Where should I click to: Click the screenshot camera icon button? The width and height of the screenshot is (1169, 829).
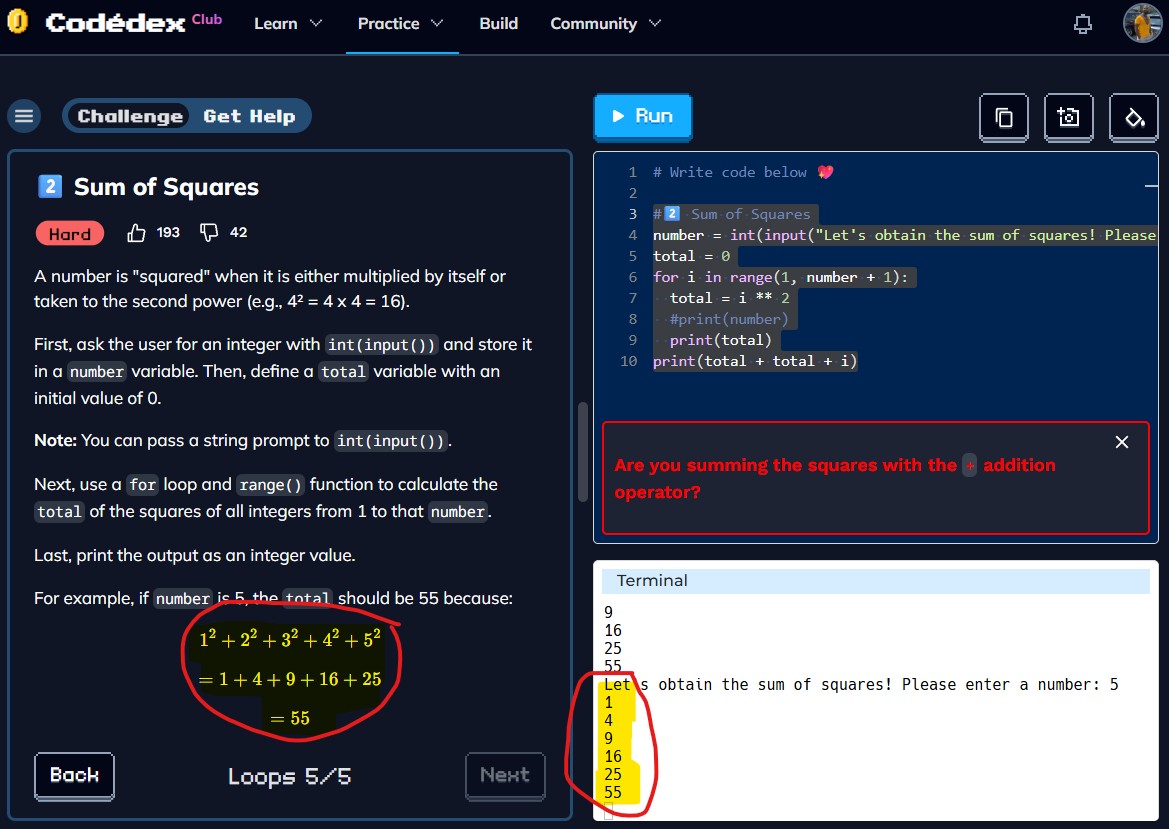coord(1068,118)
